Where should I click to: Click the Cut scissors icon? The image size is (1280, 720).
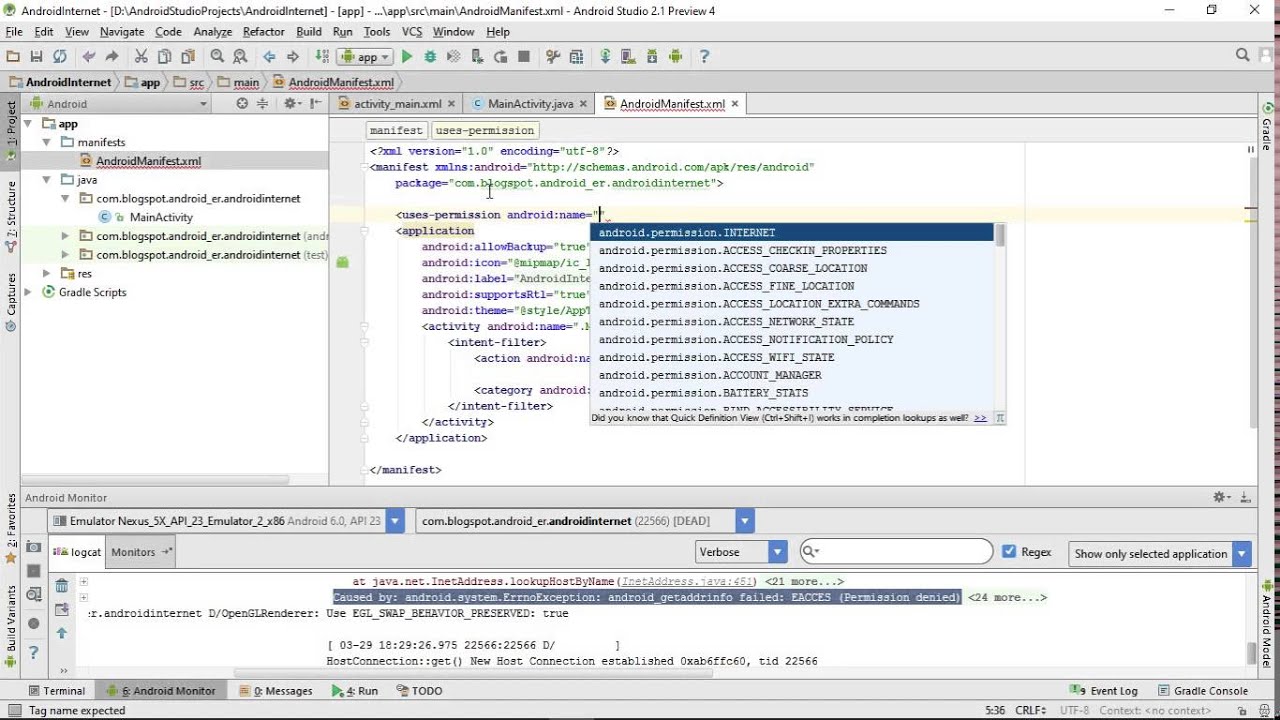(141, 57)
